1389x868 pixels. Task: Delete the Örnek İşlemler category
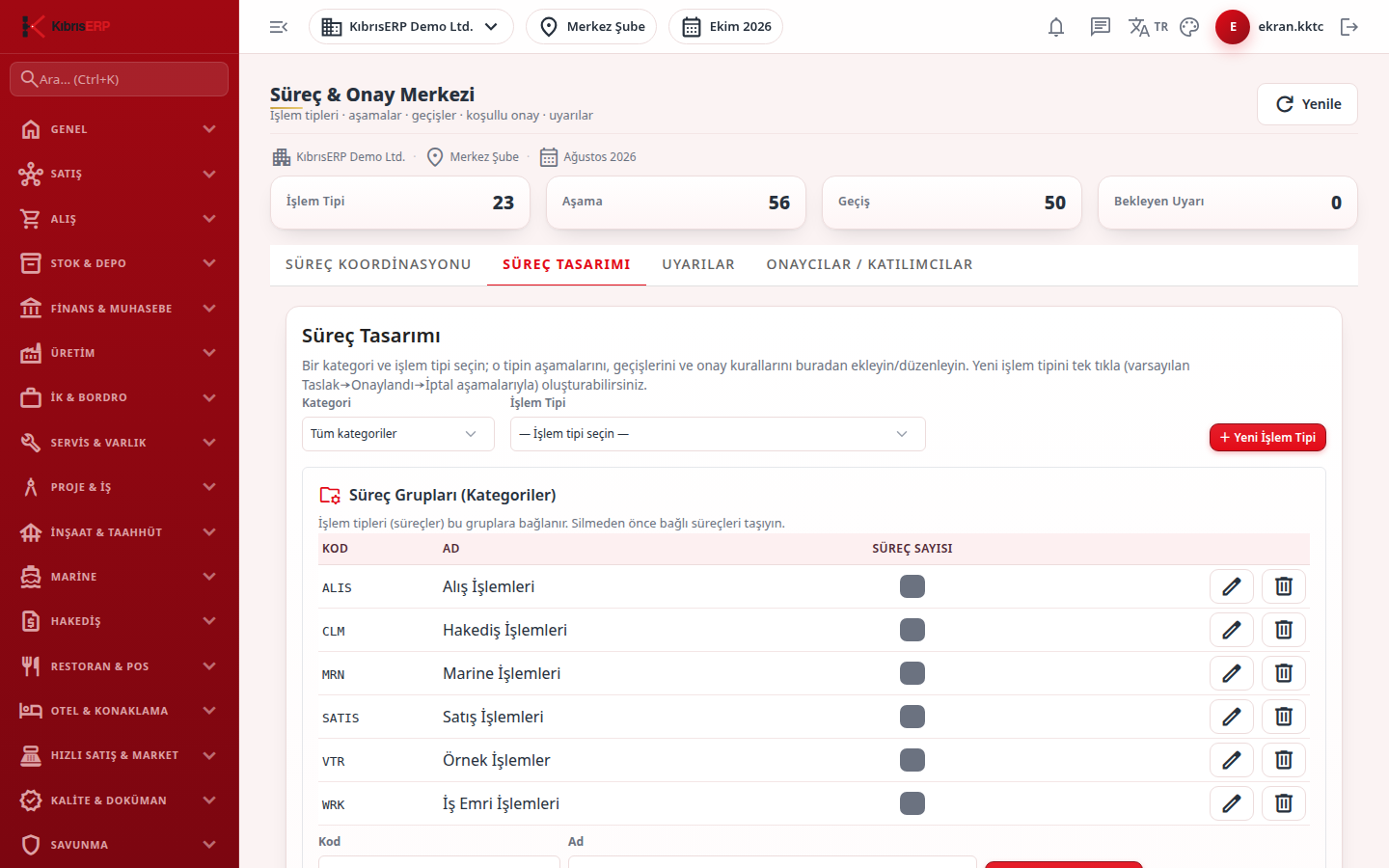click(1284, 760)
